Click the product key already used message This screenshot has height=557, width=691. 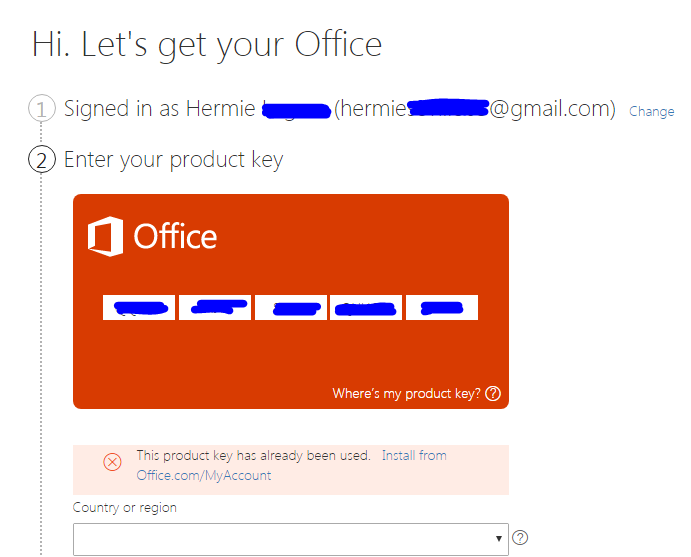tap(253, 455)
